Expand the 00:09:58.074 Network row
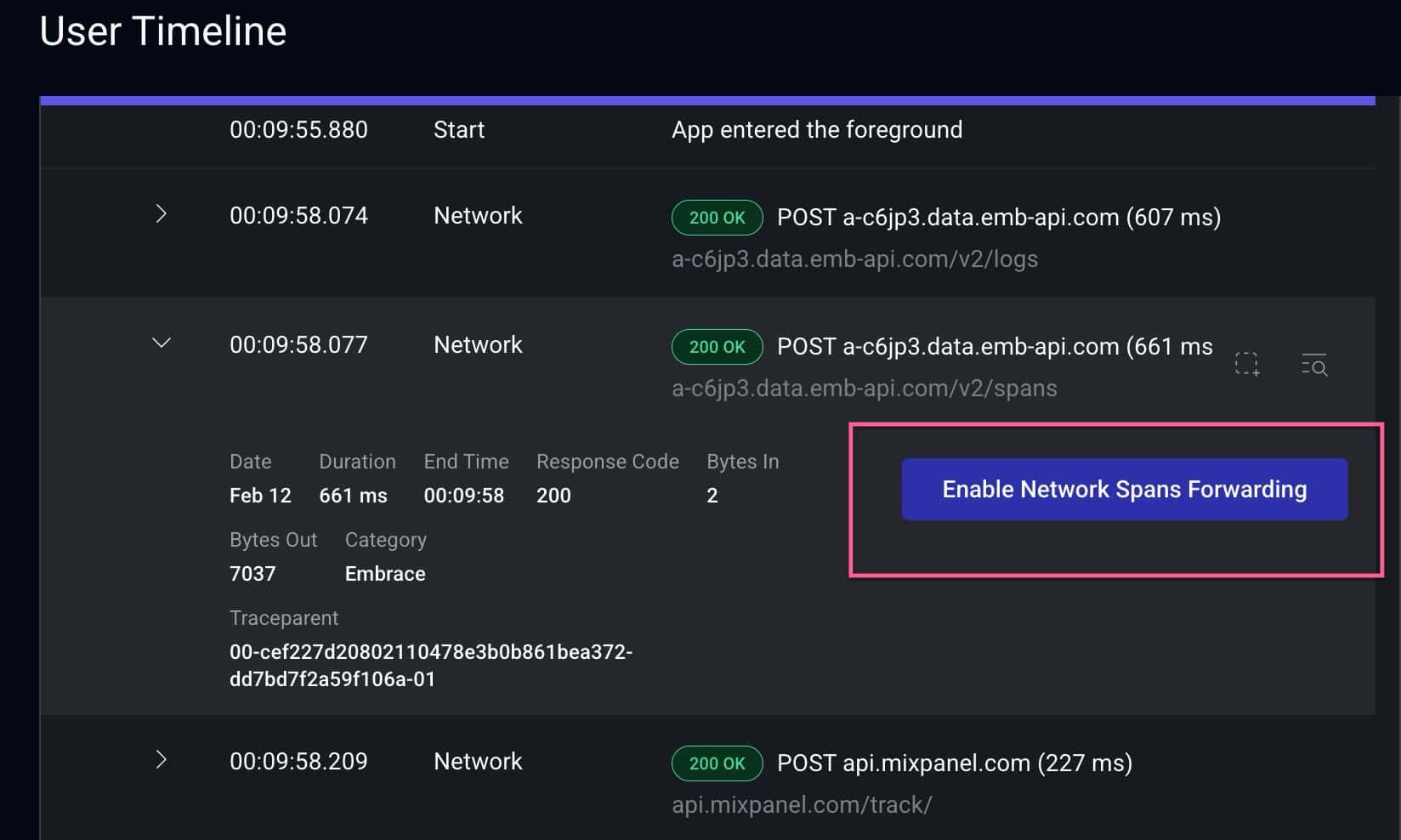This screenshot has width=1401, height=840. pyautogui.click(x=161, y=214)
